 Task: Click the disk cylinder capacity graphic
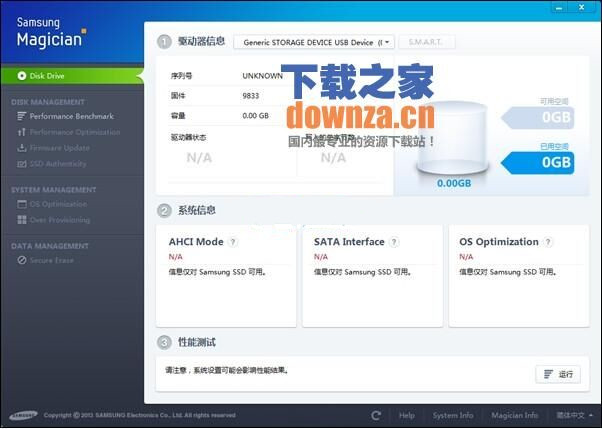453,138
